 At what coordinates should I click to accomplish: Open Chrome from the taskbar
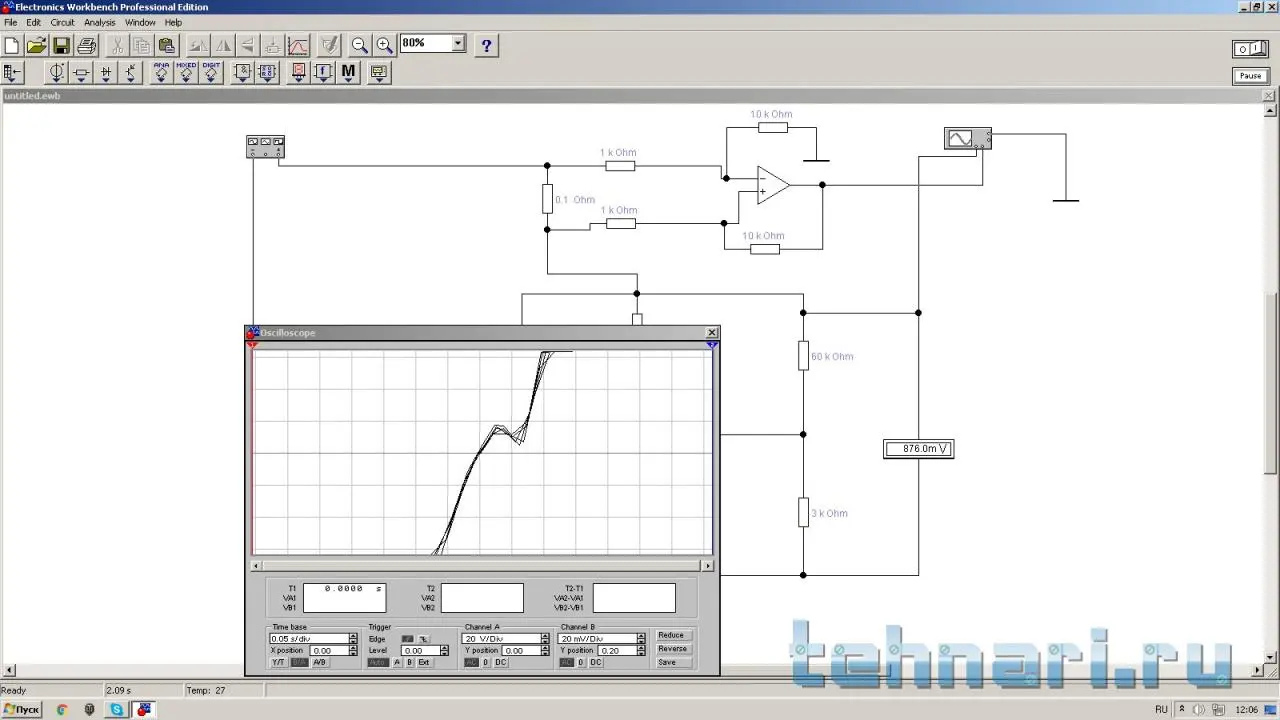click(62, 710)
